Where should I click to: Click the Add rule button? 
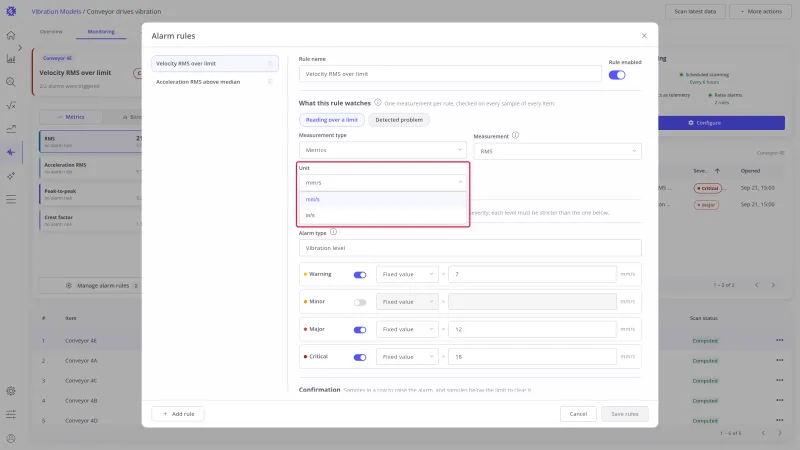tap(178, 414)
